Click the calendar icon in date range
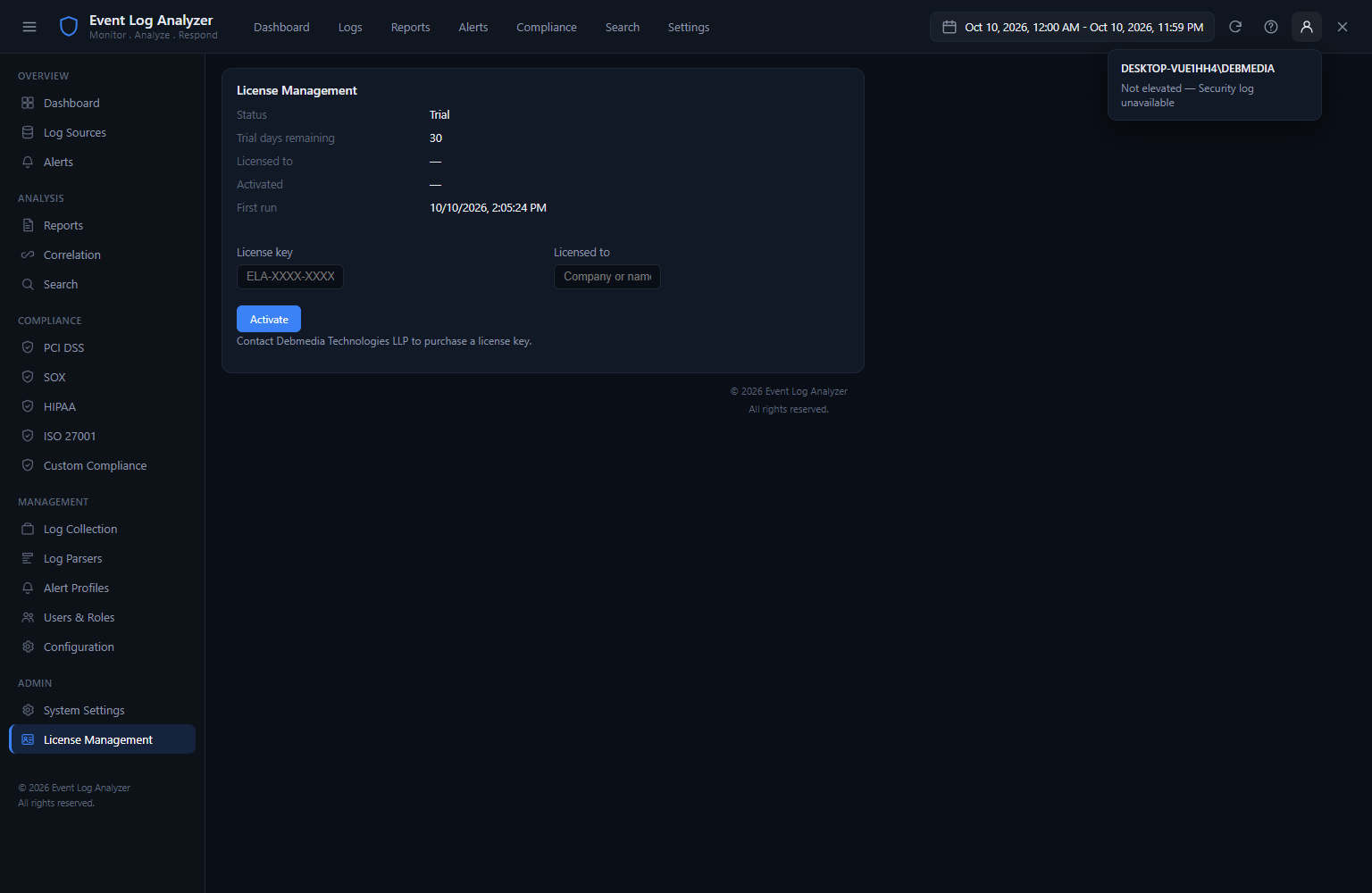The image size is (1372, 893). coord(950,27)
